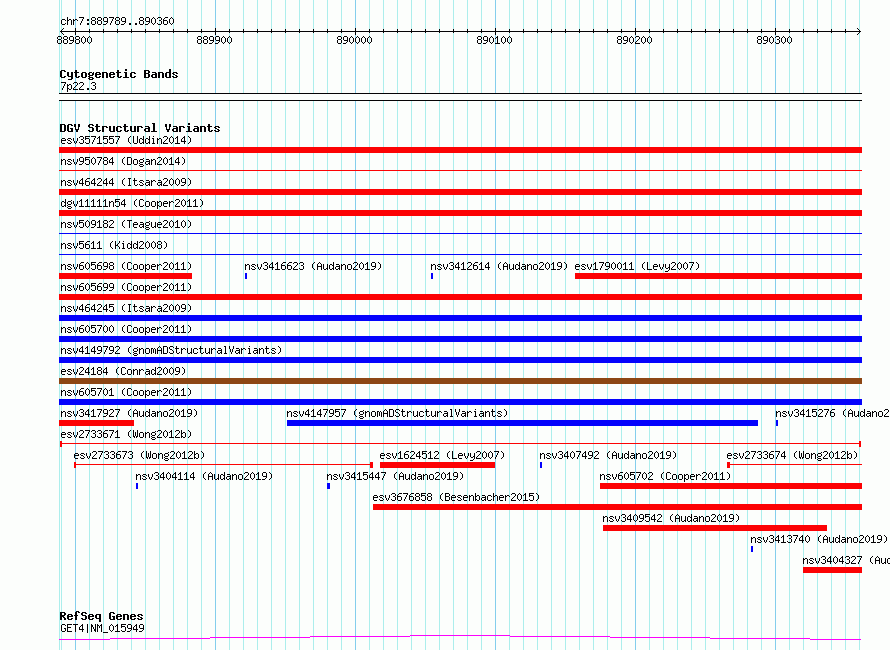Viewport: 890px width, 650px height.
Task: Click nsv3417927 (Audano2019) label
Action: (x=129, y=413)
